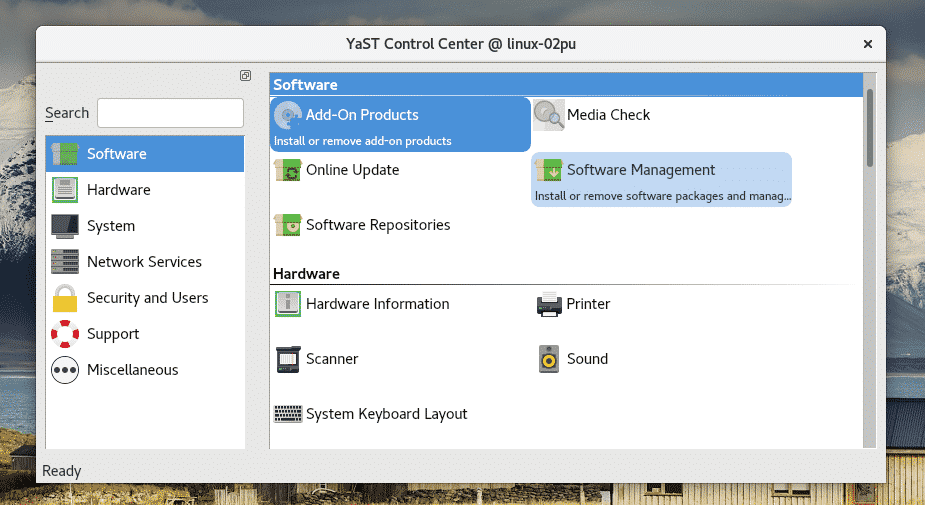
Task: Click the Support lifebuoy icon
Action: (x=65, y=334)
